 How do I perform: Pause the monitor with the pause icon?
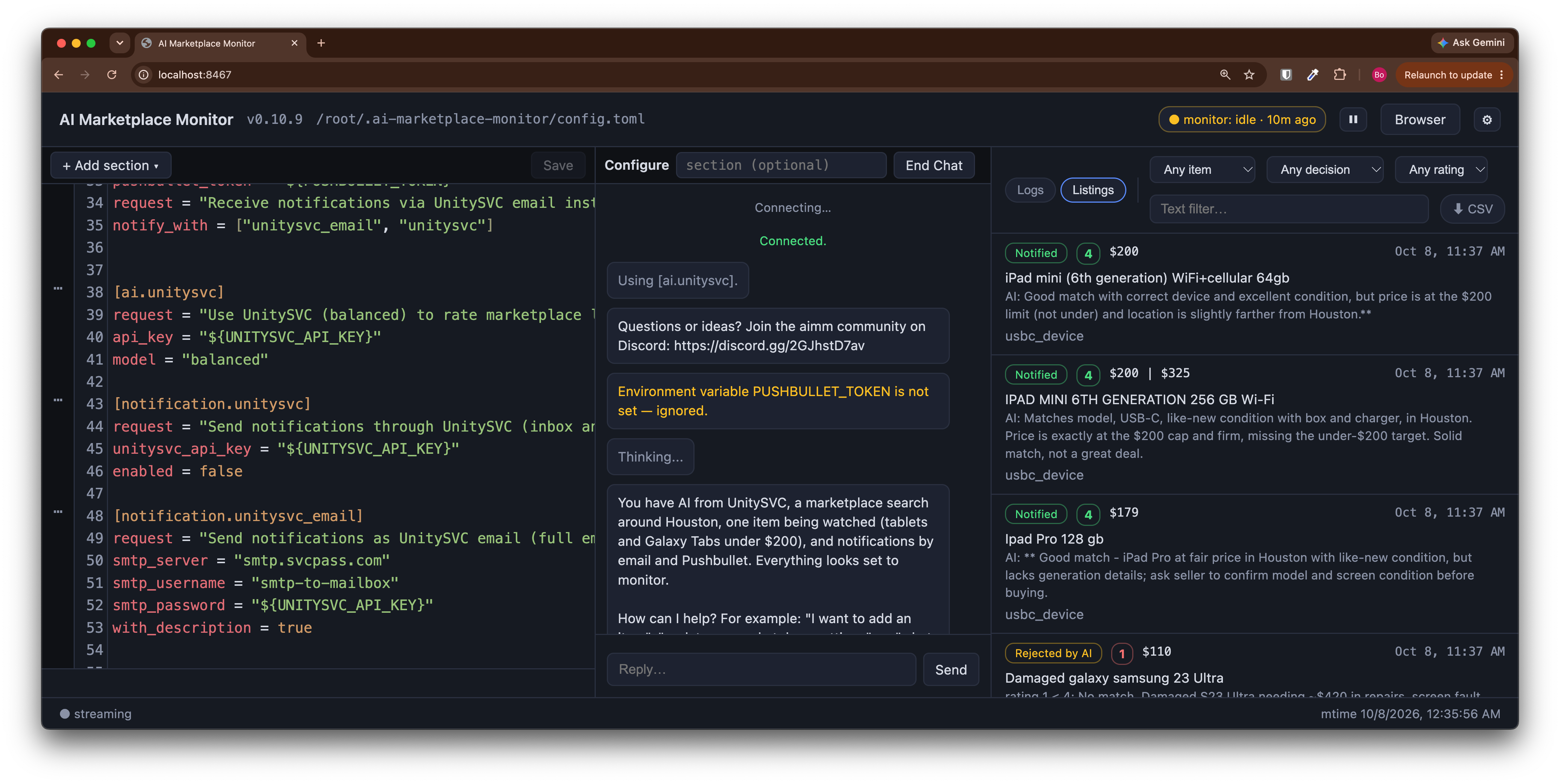1353,119
